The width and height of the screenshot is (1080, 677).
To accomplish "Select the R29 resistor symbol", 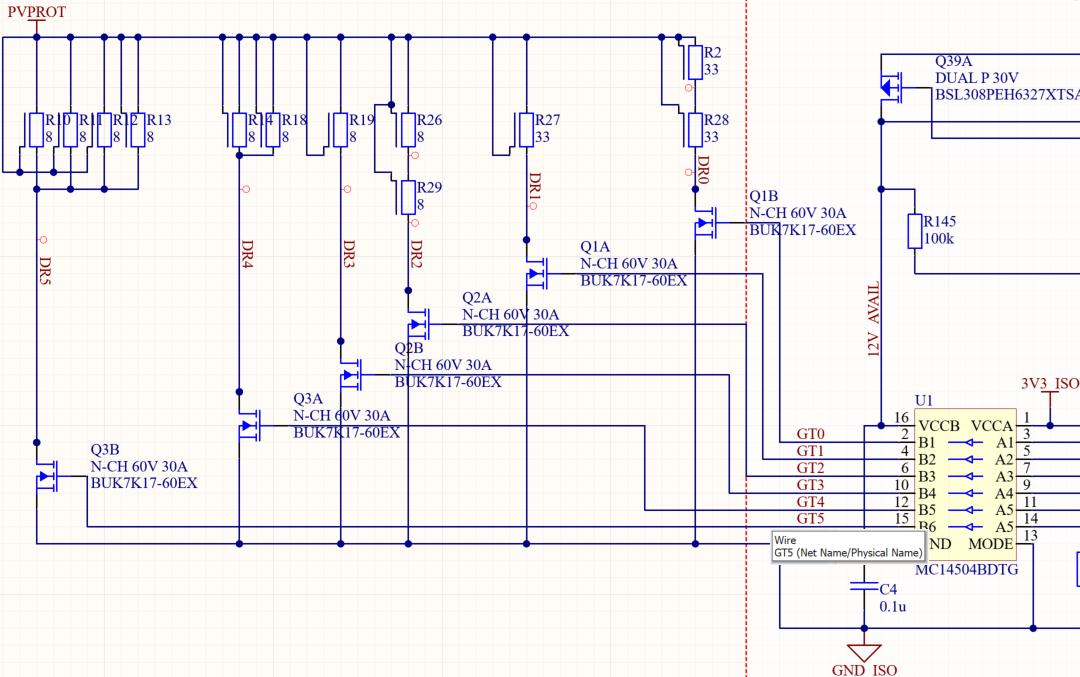I will tap(408, 198).
